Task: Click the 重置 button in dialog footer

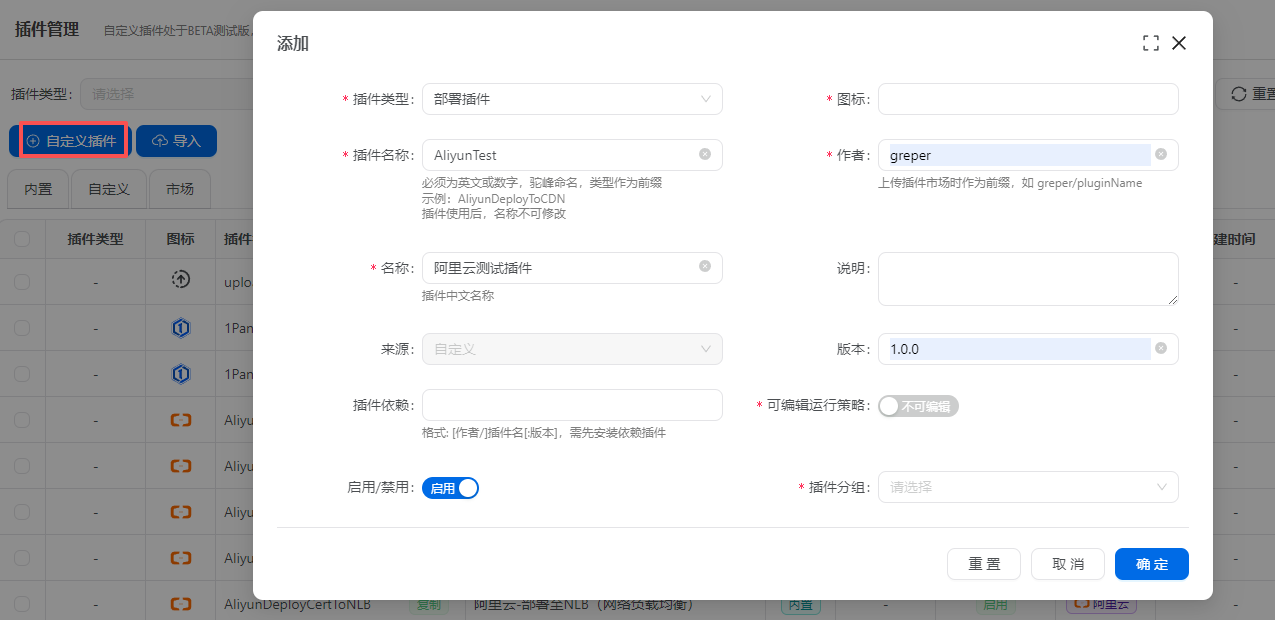Action: 983,564
